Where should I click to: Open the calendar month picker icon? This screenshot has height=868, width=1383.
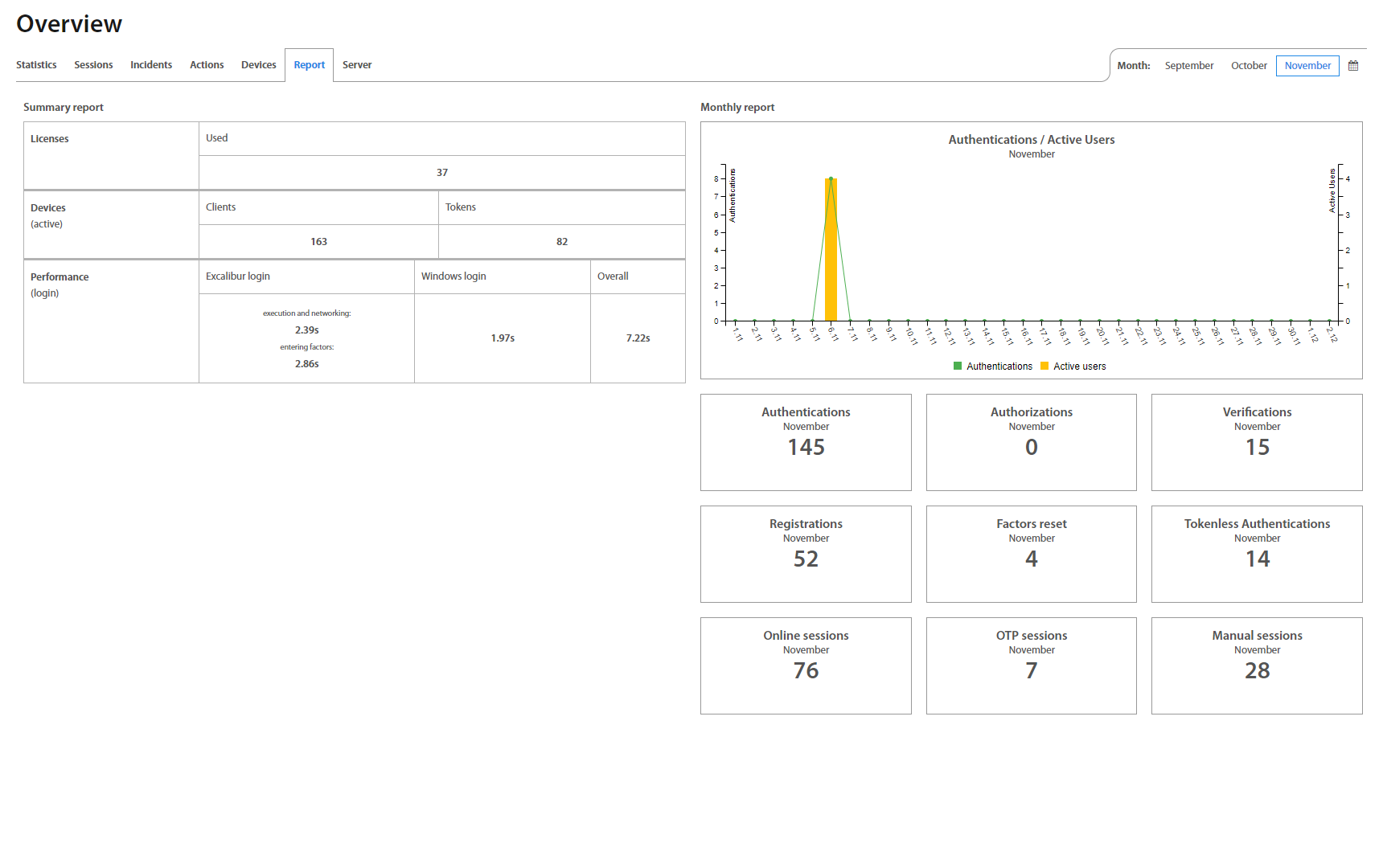[1353, 66]
